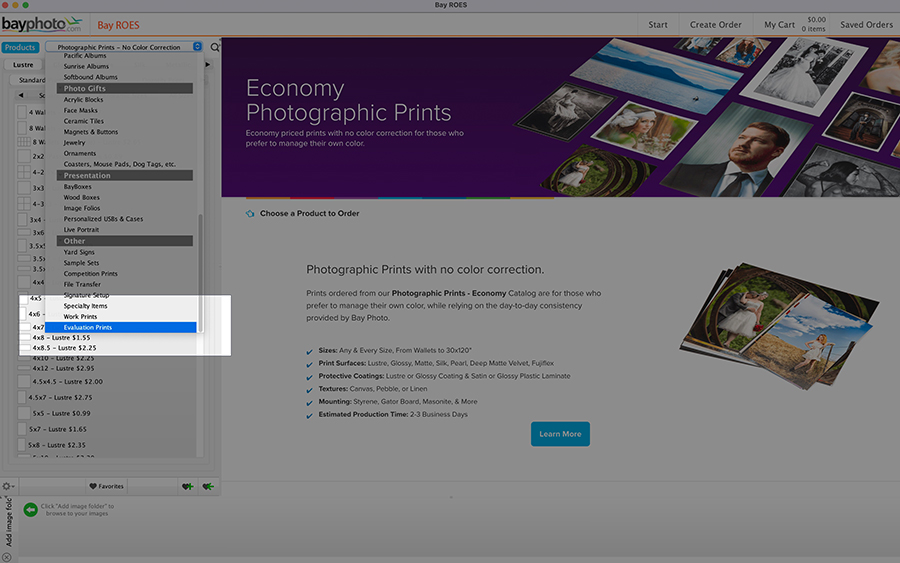Close the image folder panel with X icon

[6, 557]
